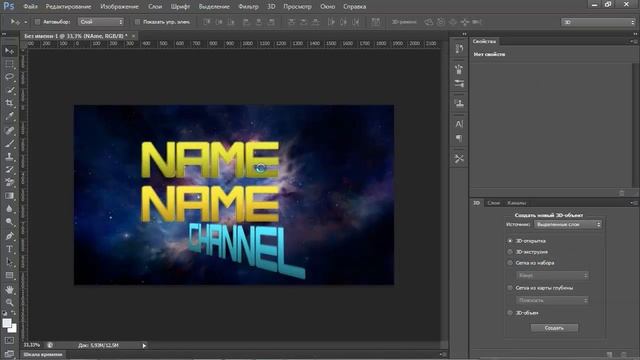Open the Clone Source panel icon
The height and width of the screenshot is (360, 640).
coord(459,102)
